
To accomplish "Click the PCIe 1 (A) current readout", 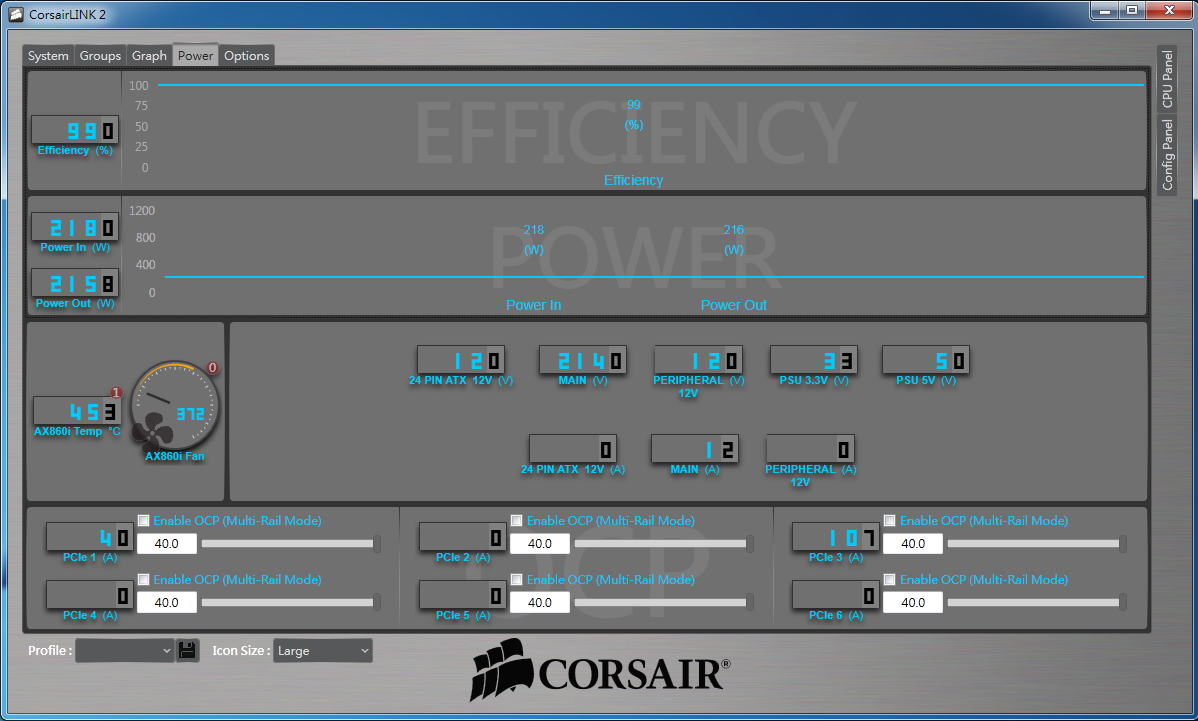I will (x=90, y=537).
